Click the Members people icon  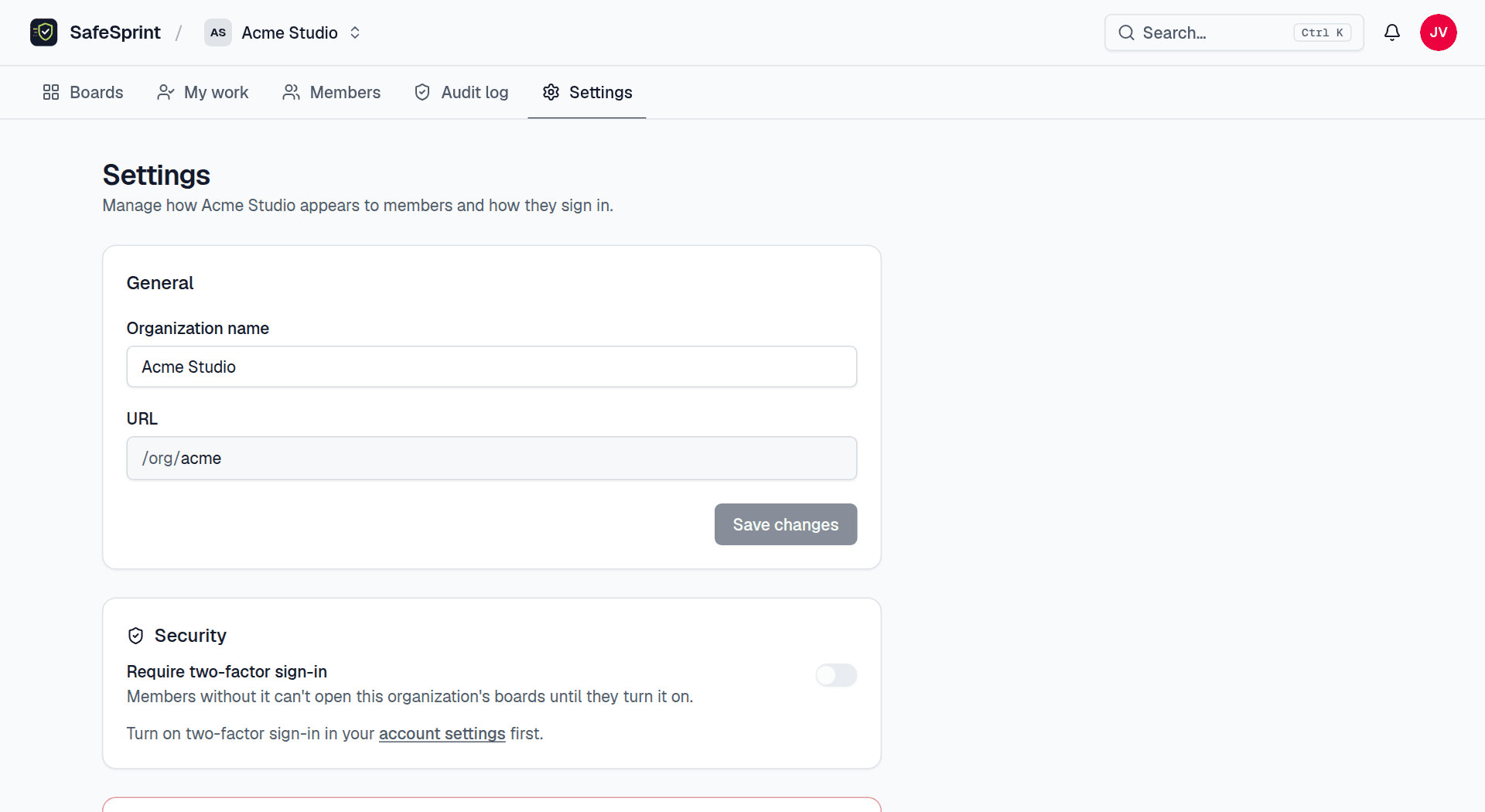pos(291,92)
